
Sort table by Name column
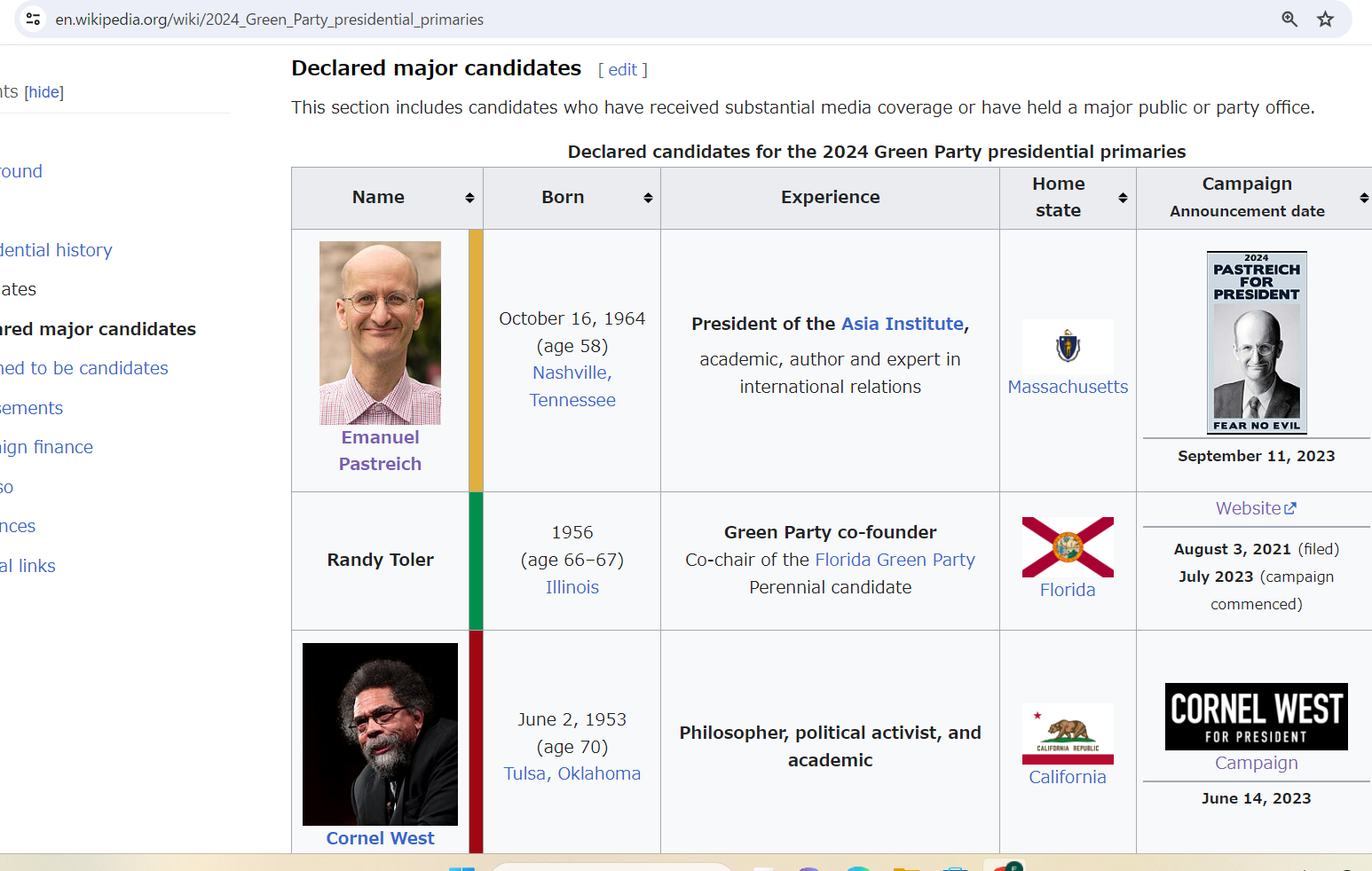pos(469,198)
